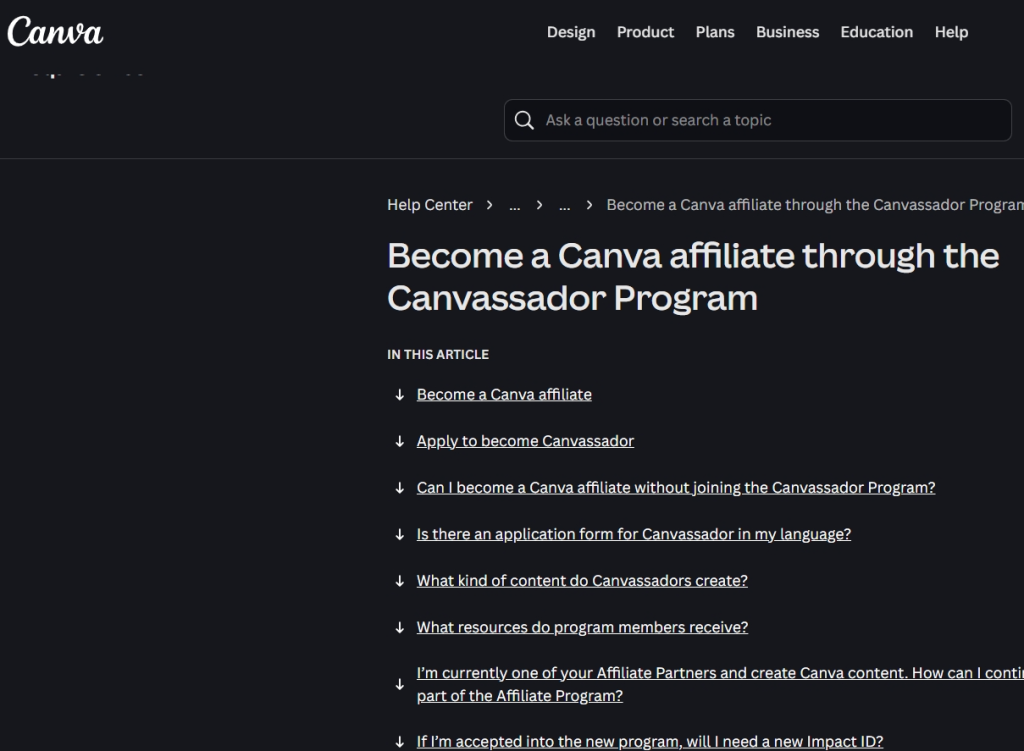1024x751 pixels.
Task: Click arrow icon beside Become a Canva affiliate
Action: tap(400, 395)
